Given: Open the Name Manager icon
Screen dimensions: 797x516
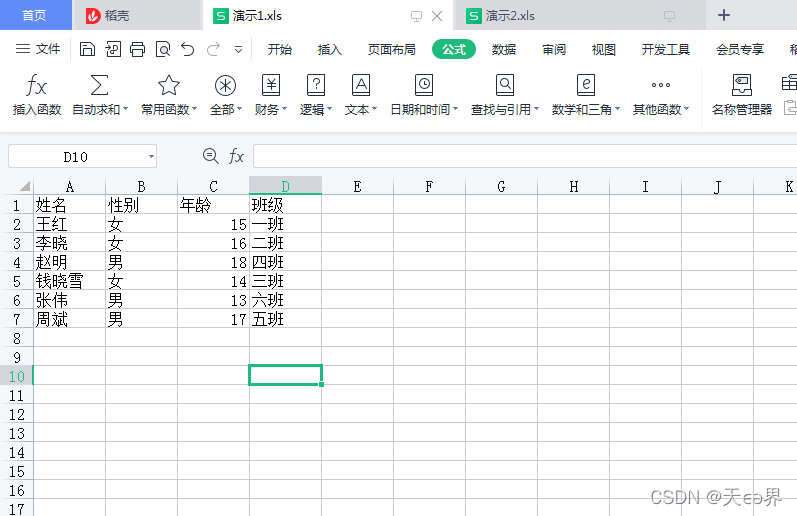Looking at the screenshot, I should click(x=742, y=85).
